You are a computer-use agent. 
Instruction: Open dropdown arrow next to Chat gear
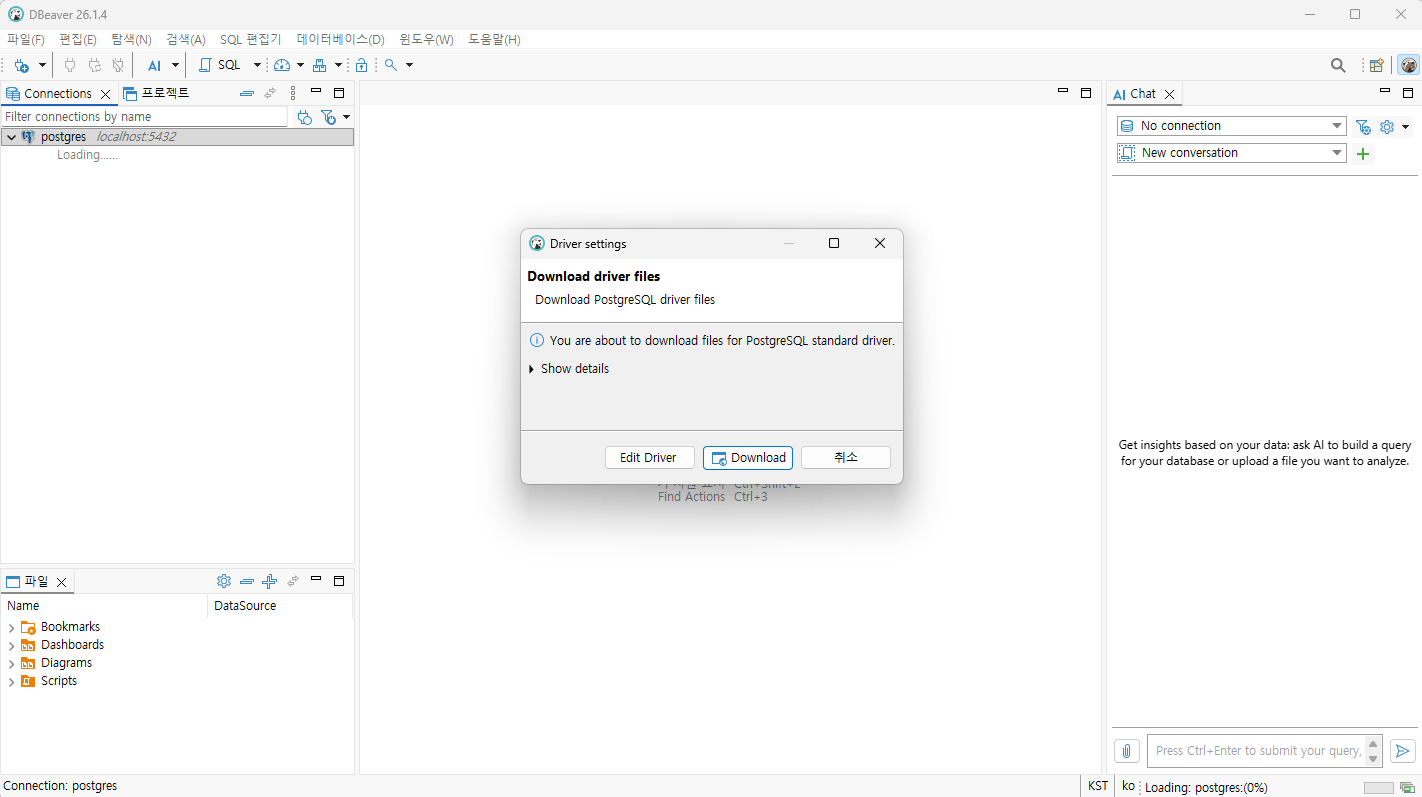coord(1406,127)
